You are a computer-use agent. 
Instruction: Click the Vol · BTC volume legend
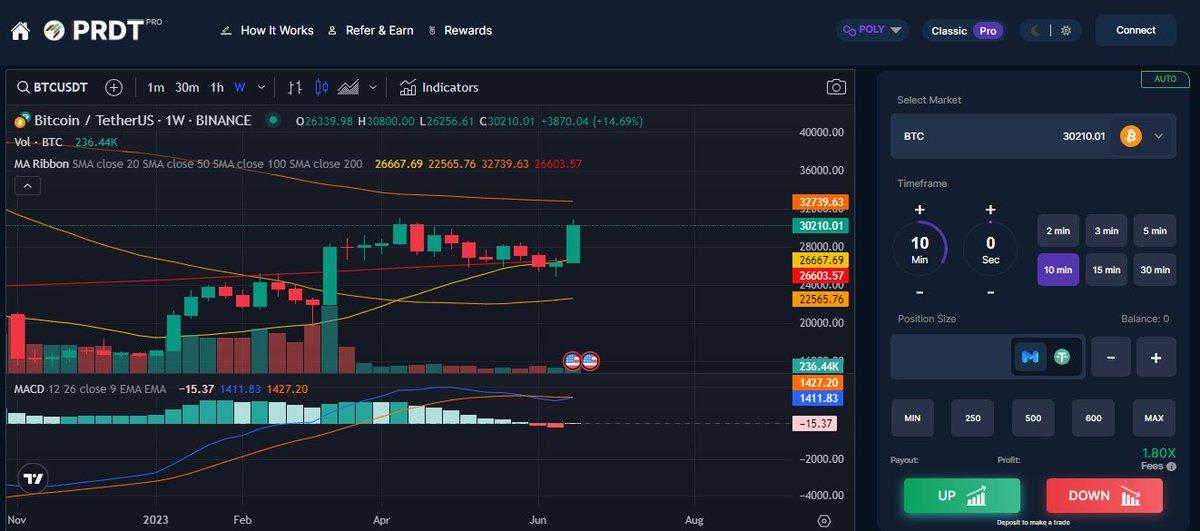coord(41,142)
